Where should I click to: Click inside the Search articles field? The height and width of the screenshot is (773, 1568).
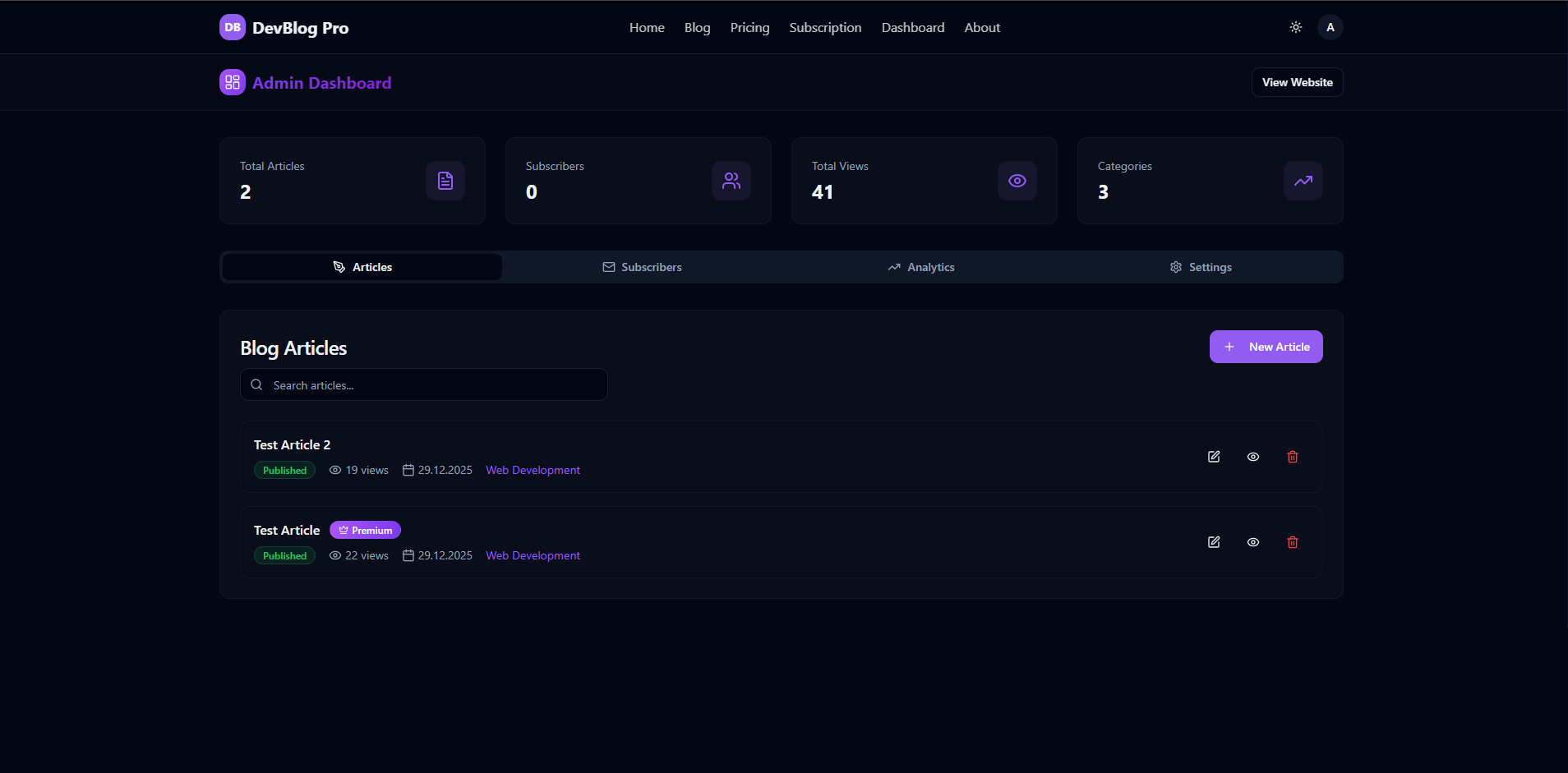coord(423,384)
